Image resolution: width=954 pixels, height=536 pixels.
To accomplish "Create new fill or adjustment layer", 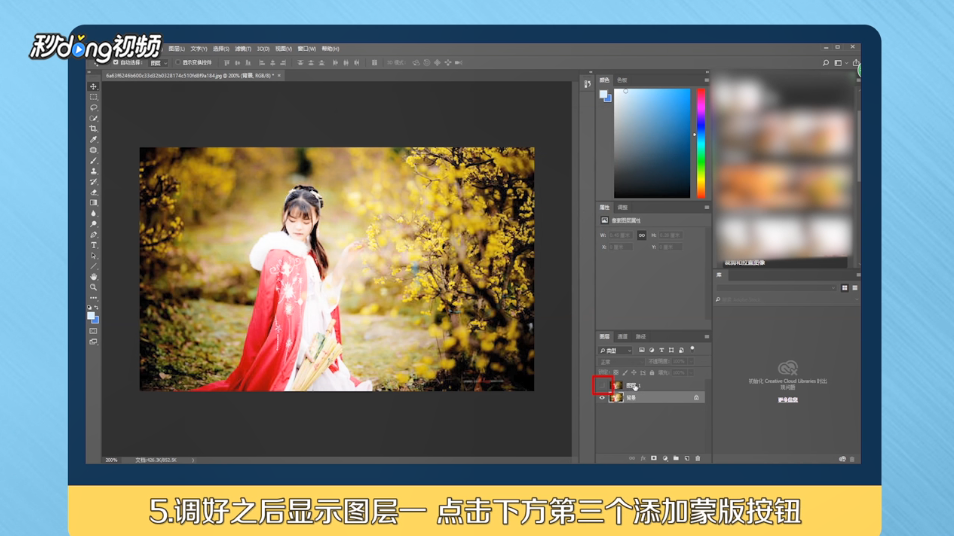I will click(x=665, y=458).
